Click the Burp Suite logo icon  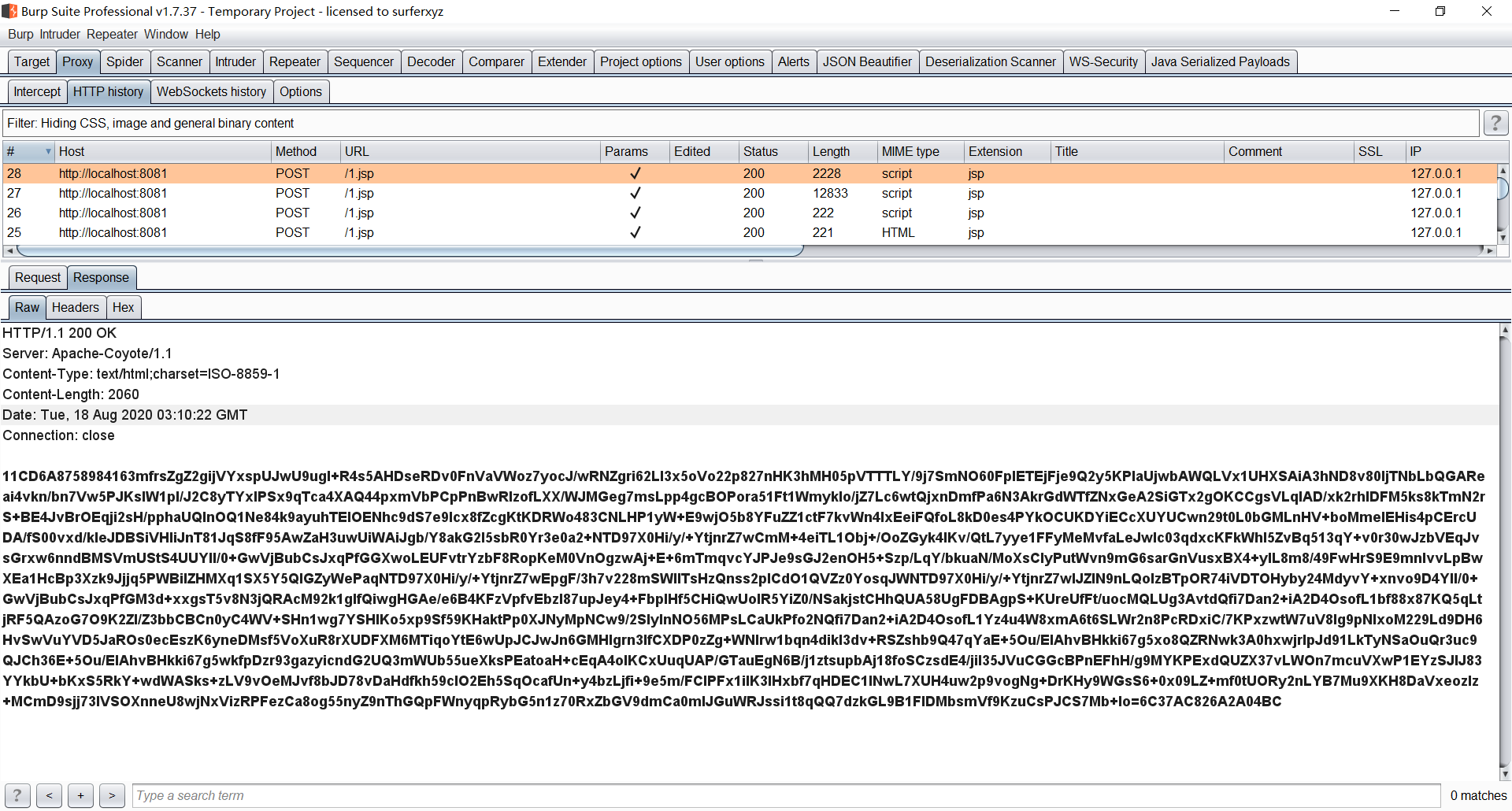click(9, 11)
